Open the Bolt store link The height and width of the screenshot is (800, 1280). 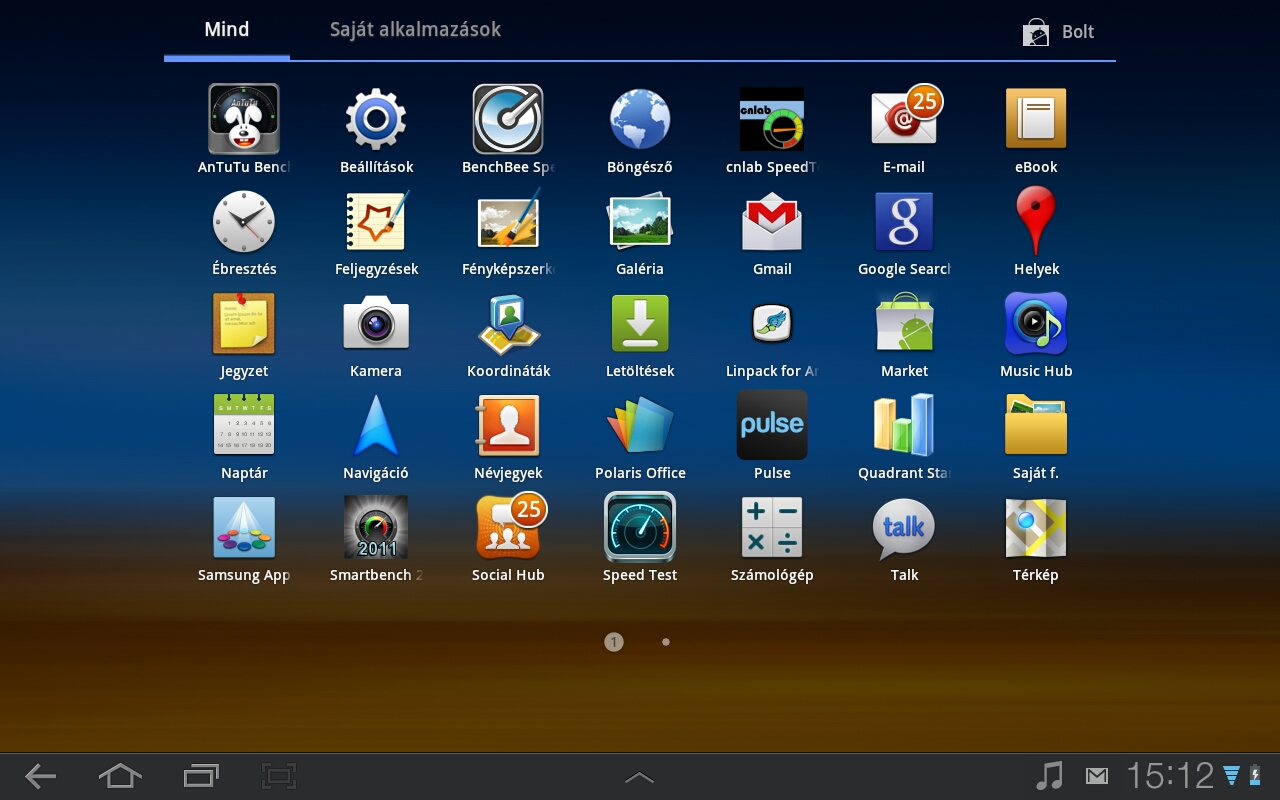[x=1058, y=32]
